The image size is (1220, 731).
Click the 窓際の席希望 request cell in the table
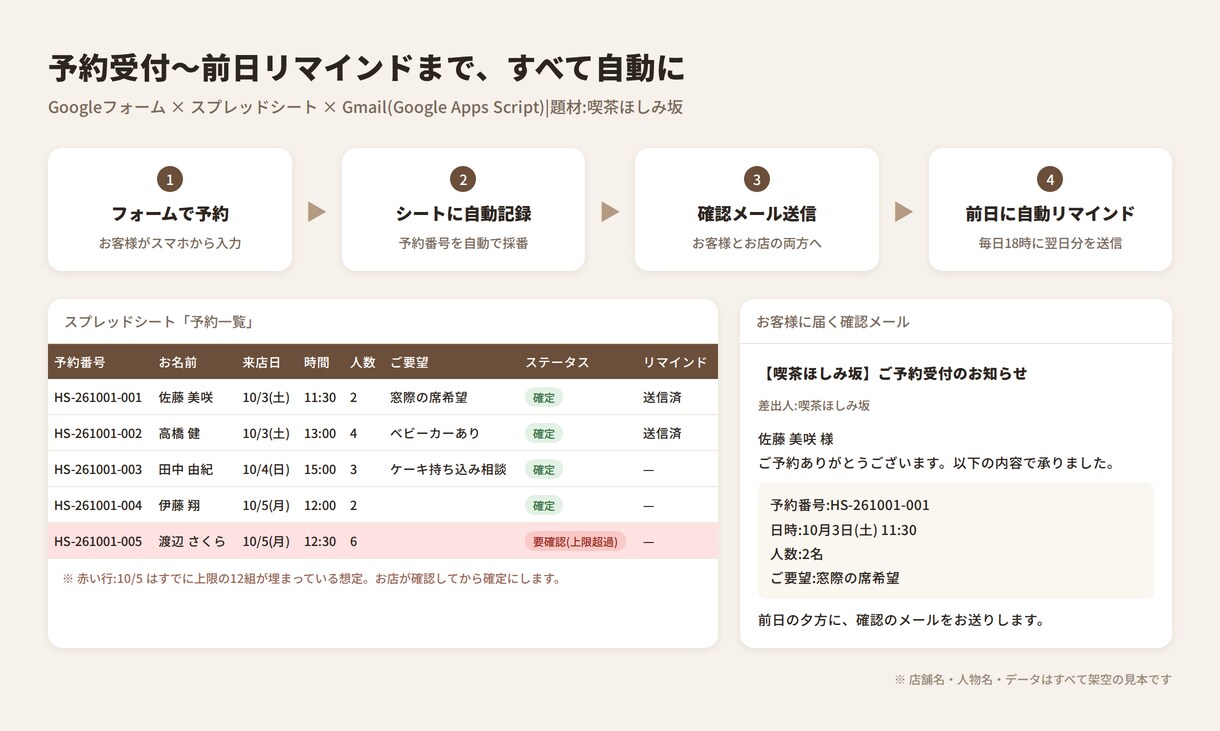point(429,397)
